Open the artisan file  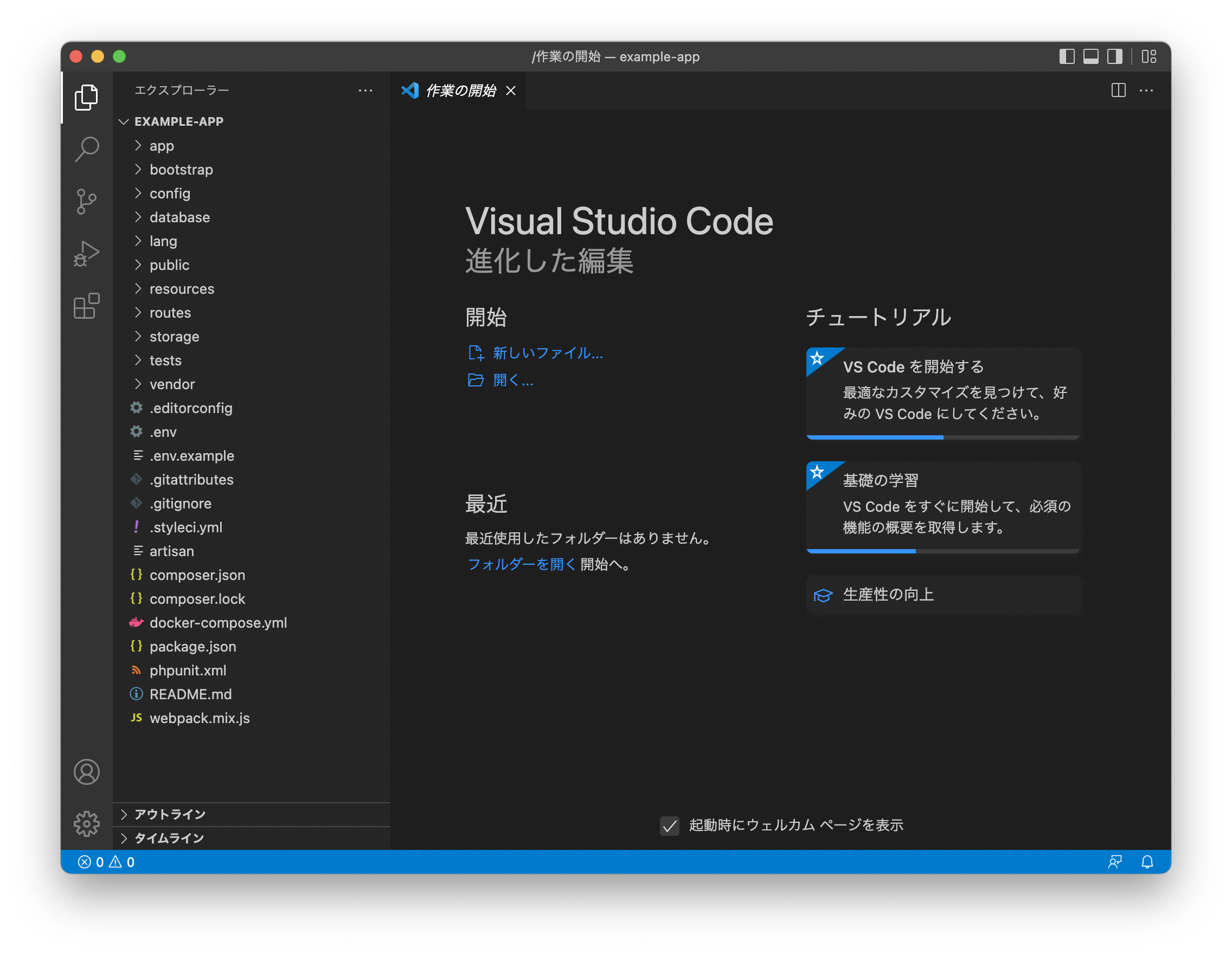(x=252, y=551)
